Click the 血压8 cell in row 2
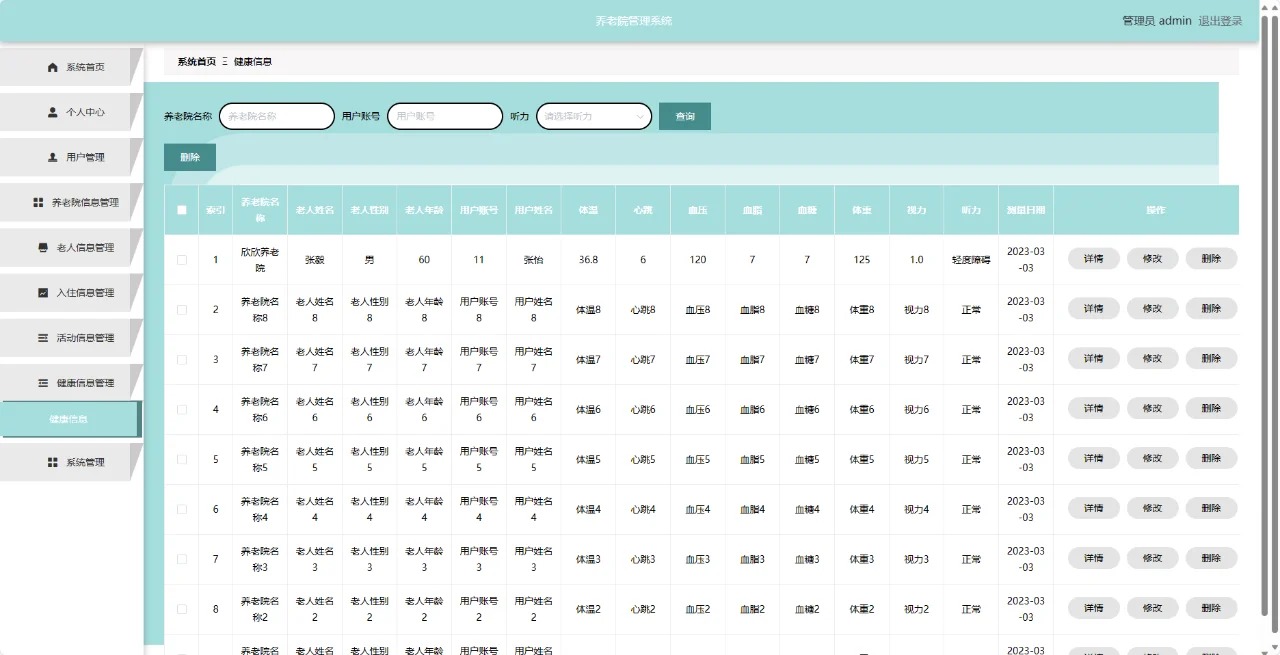The image size is (1280, 655). (x=698, y=310)
